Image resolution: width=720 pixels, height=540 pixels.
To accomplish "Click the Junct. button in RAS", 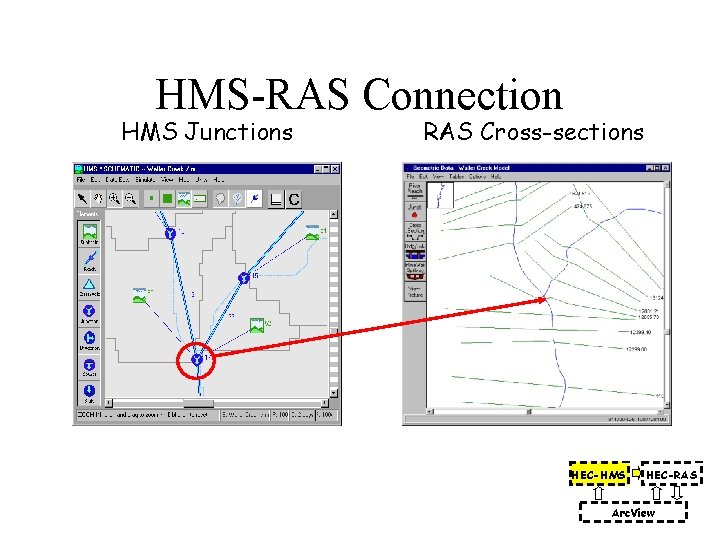I will pos(415,211).
